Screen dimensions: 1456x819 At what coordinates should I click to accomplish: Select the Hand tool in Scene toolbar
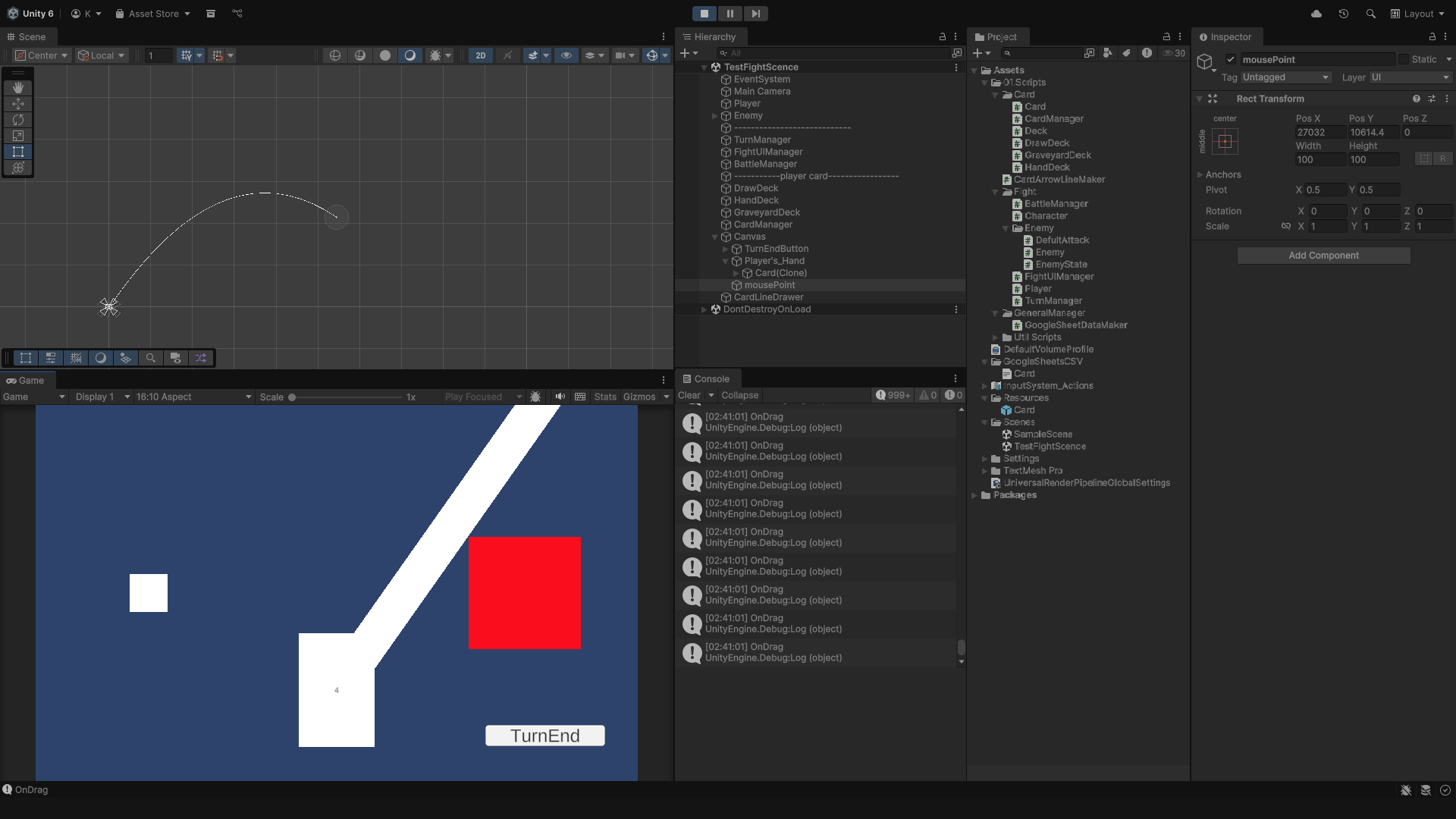[18, 88]
